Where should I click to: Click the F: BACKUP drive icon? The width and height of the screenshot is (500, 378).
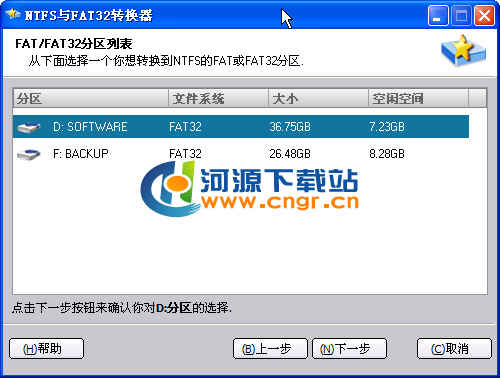pos(29,154)
